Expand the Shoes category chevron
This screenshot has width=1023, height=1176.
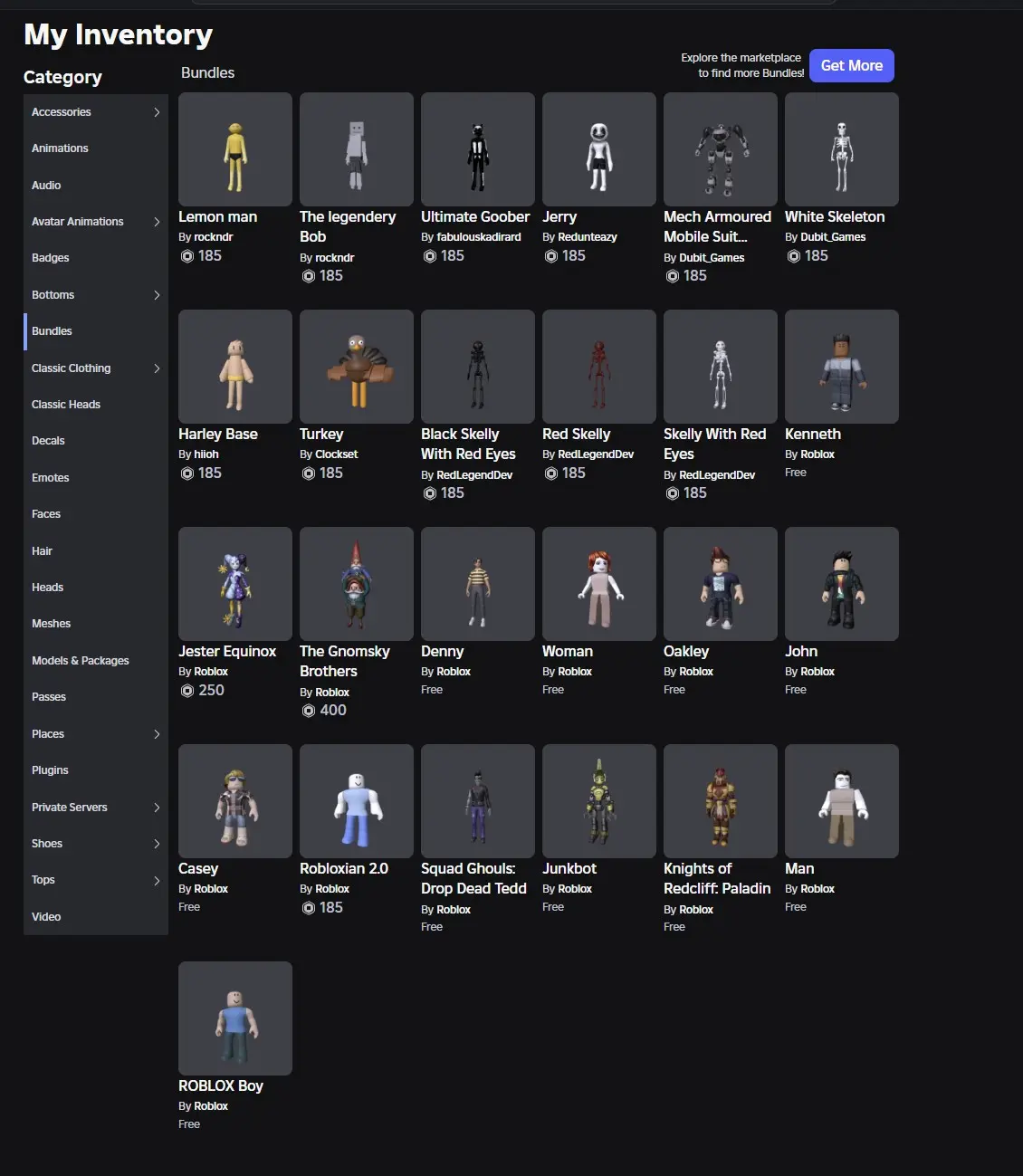point(157,844)
